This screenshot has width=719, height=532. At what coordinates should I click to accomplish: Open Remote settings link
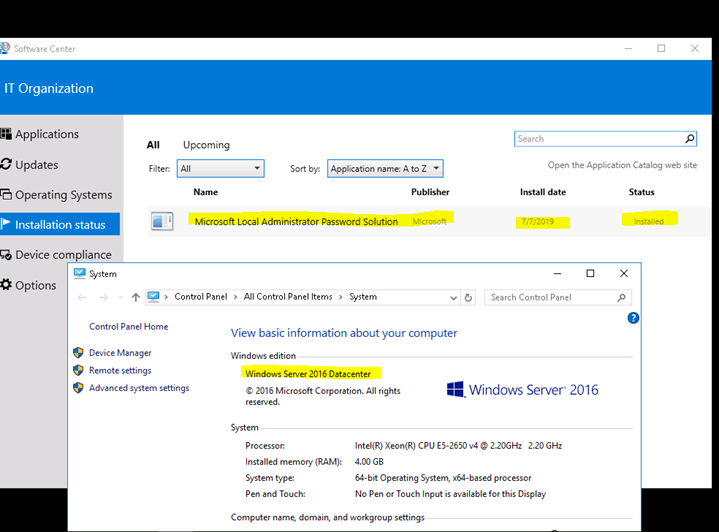pos(120,370)
